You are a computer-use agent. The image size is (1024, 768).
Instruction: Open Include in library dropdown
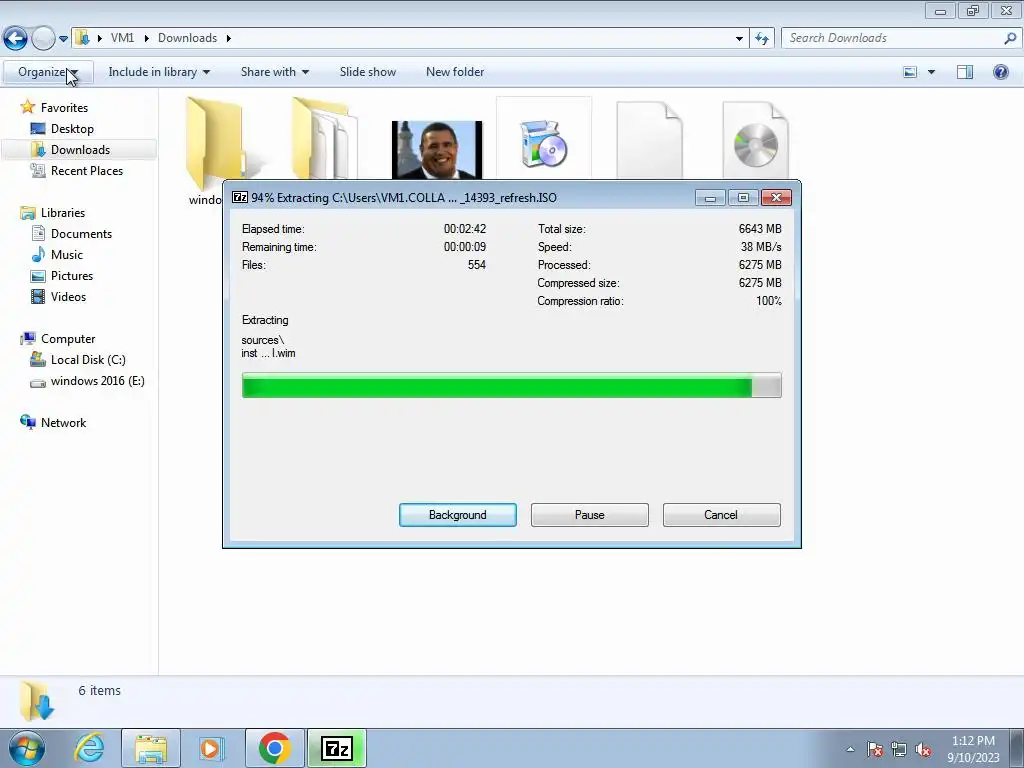click(159, 72)
